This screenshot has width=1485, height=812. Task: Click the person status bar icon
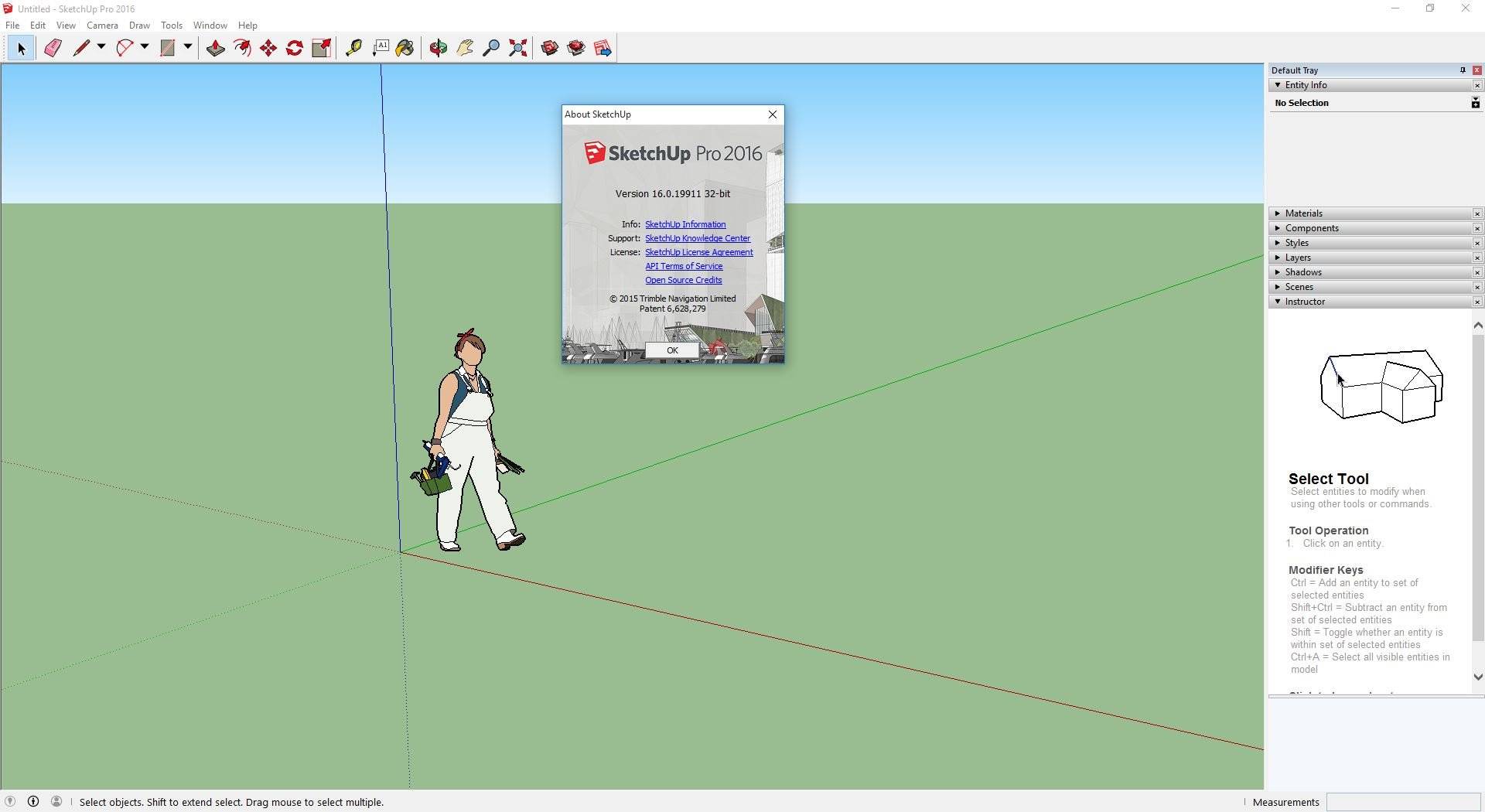[56, 801]
